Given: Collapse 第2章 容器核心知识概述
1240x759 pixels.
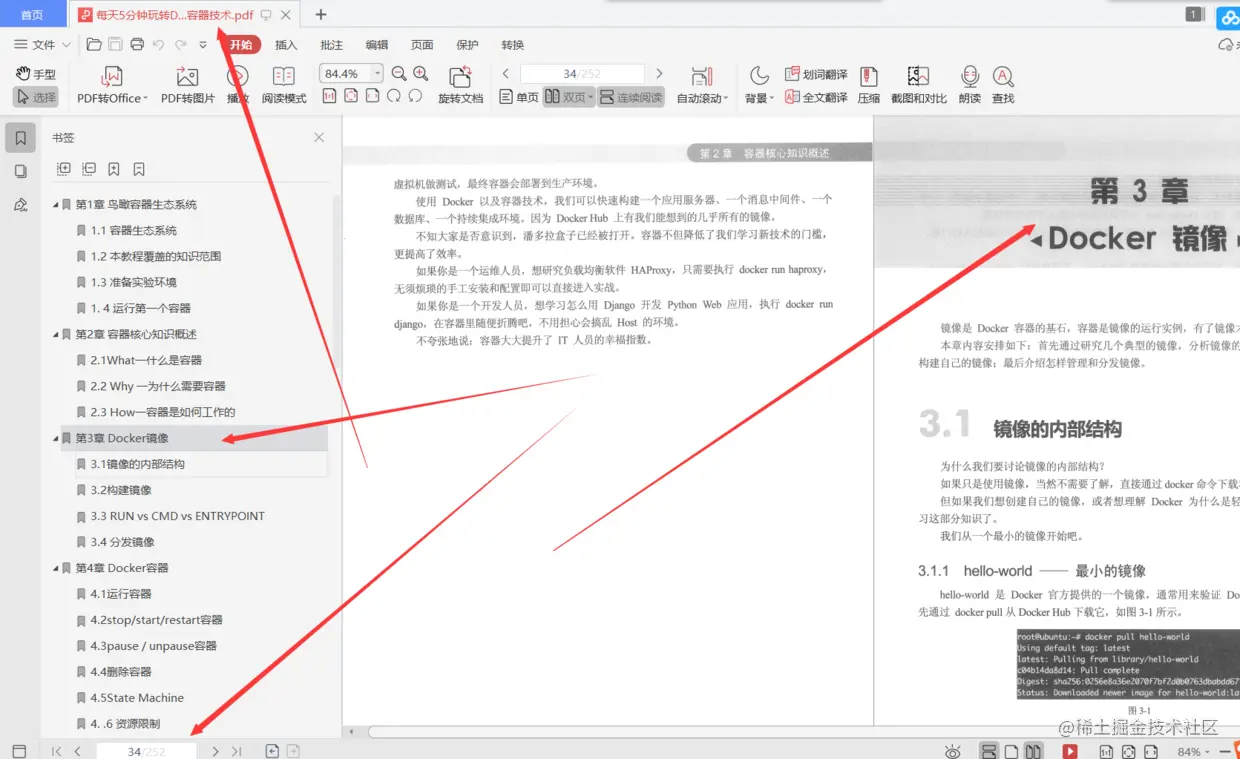Looking at the screenshot, I should coord(56,334).
